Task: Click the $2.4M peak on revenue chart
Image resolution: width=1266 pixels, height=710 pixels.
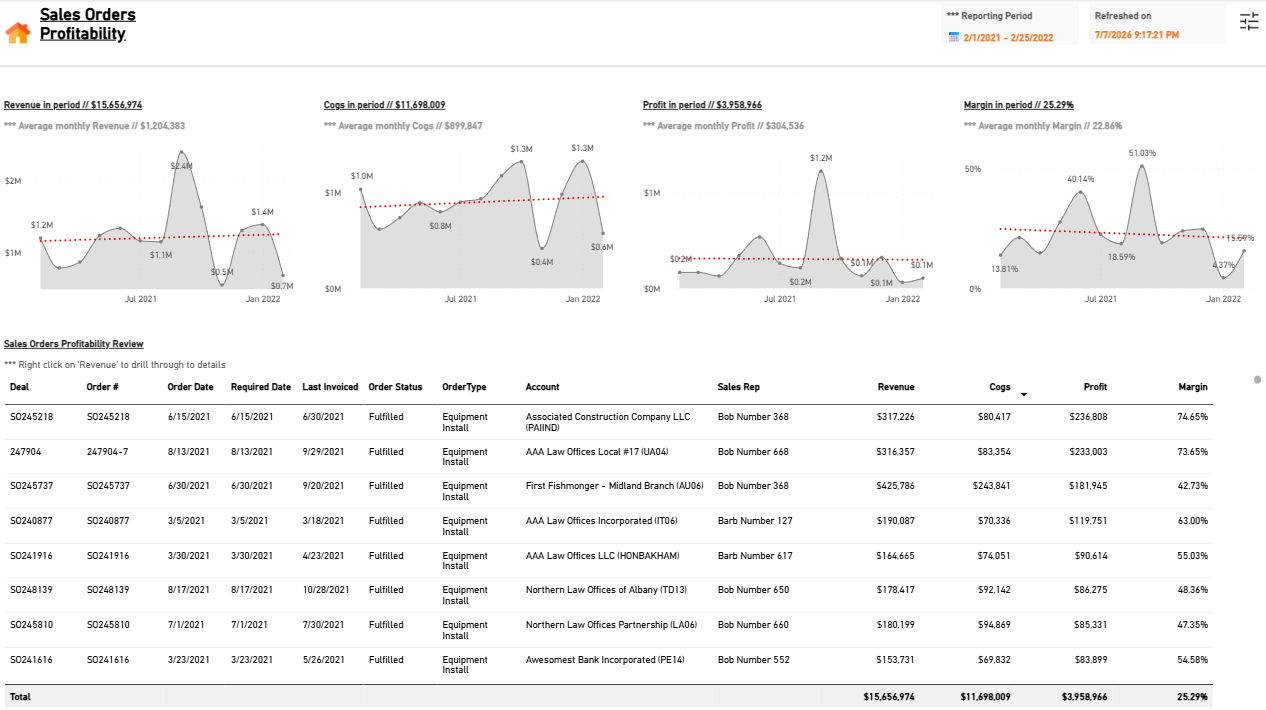Action: [183, 154]
